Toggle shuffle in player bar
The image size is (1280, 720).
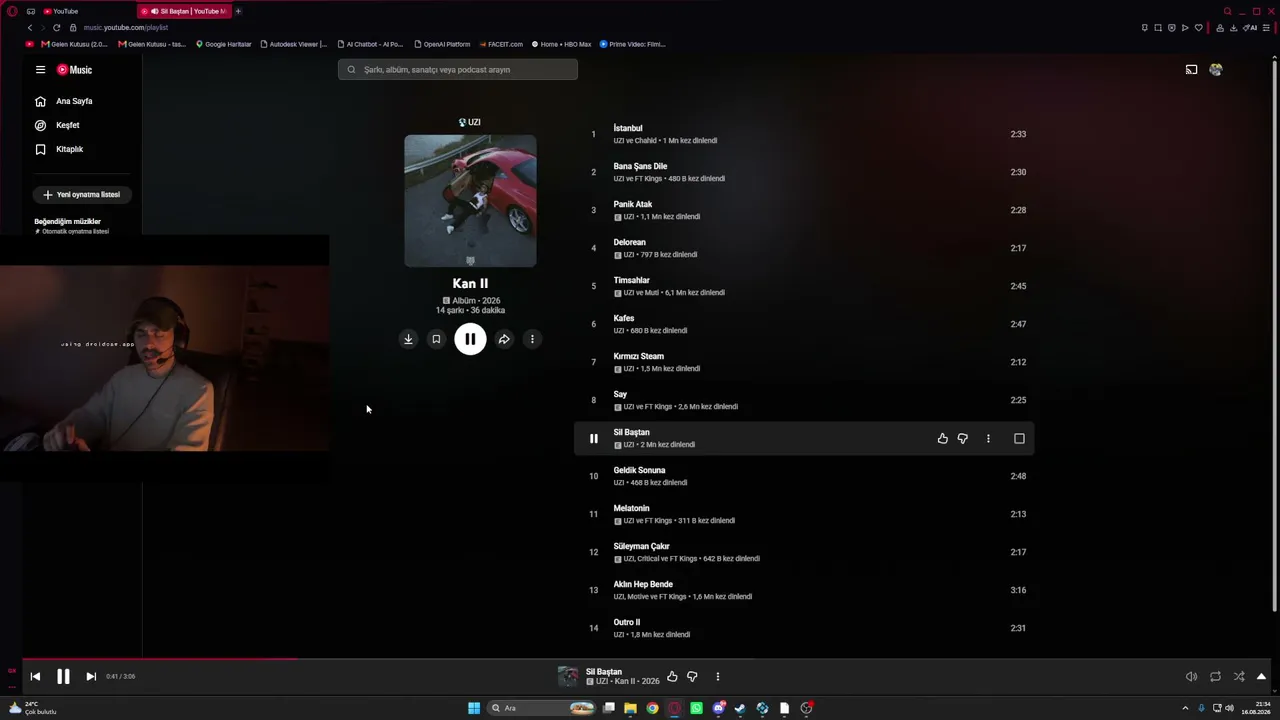coord(1239,677)
